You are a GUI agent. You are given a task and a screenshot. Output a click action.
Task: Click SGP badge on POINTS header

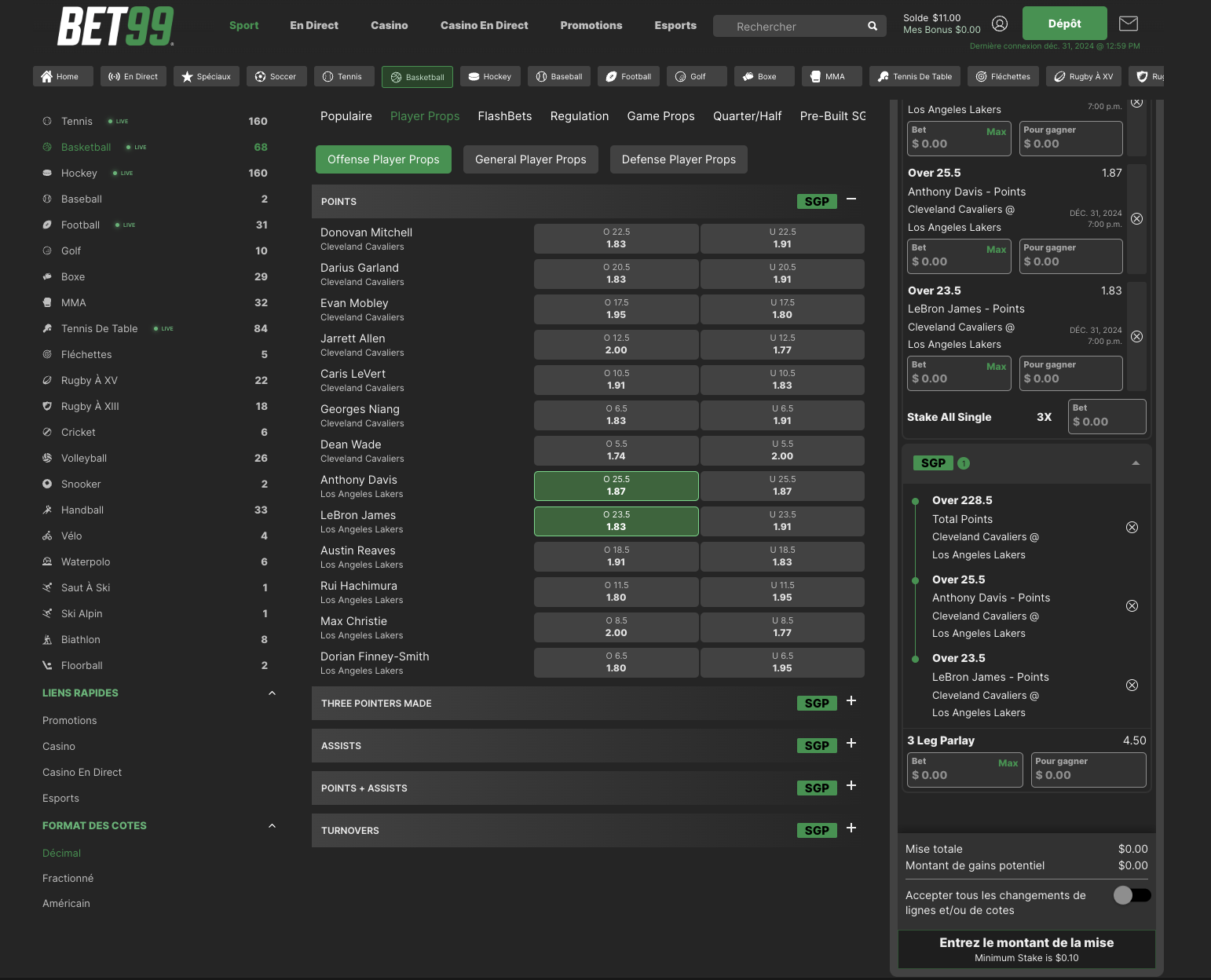click(x=817, y=202)
